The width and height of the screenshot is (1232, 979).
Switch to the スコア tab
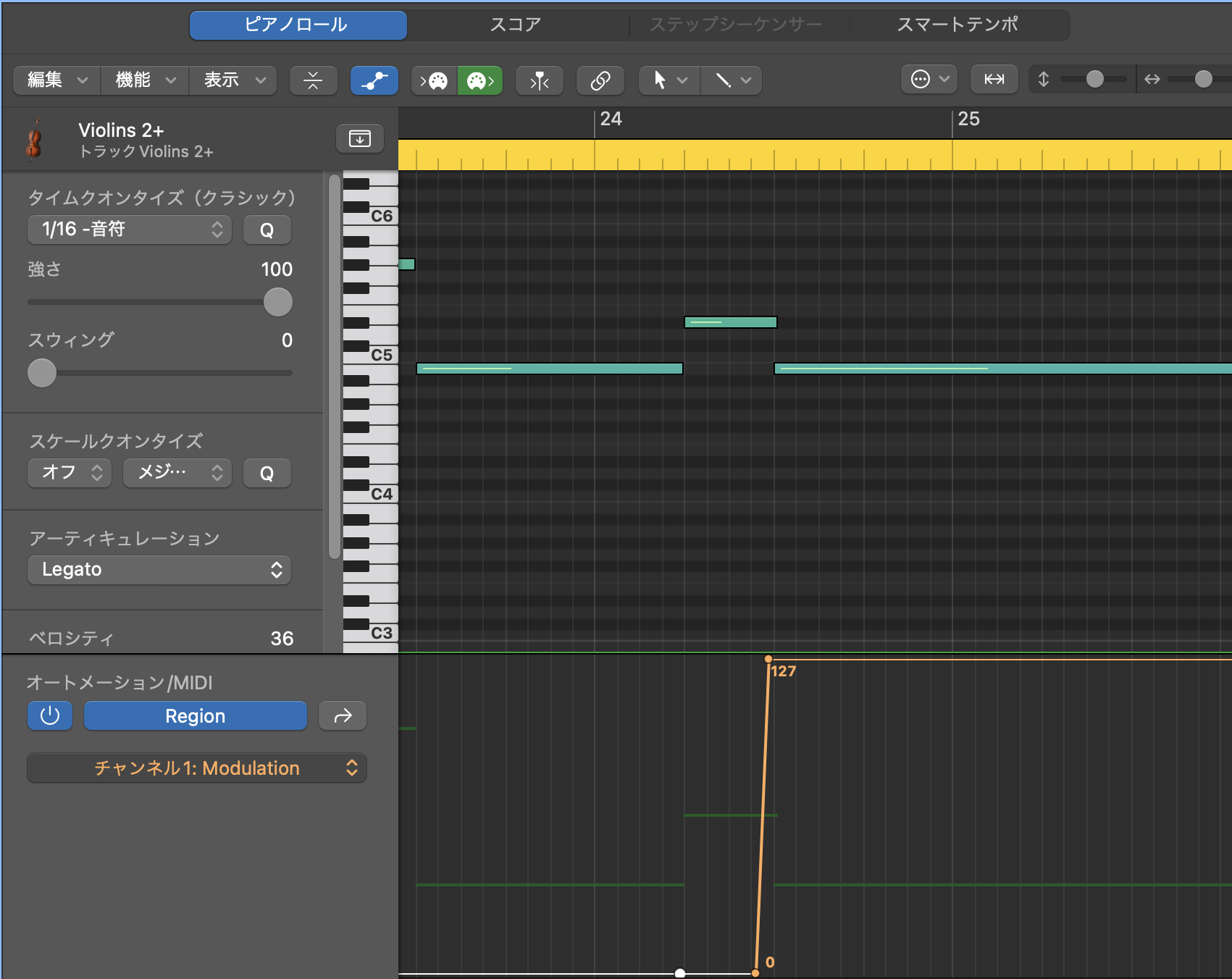coord(515,25)
